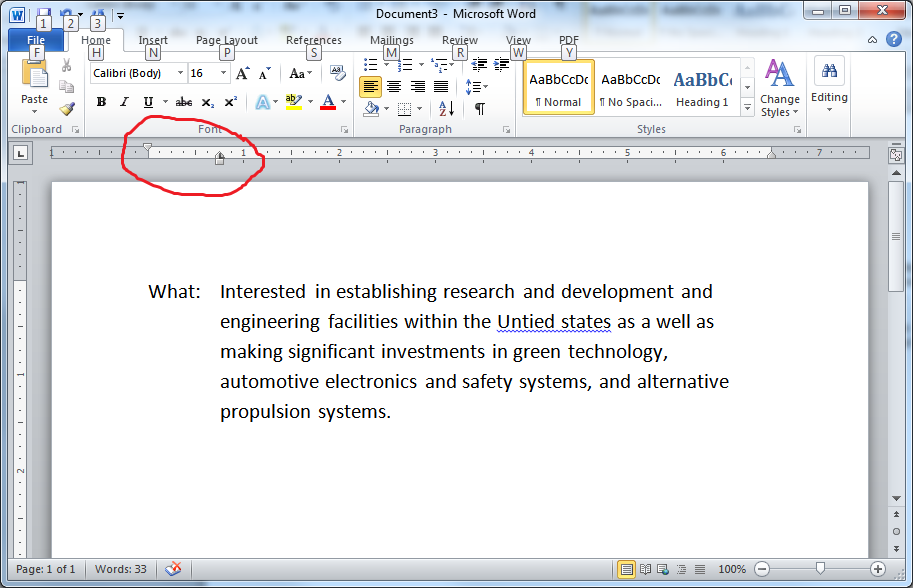Apply subscript formatting
Image resolution: width=913 pixels, height=588 pixels.
(208, 102)
